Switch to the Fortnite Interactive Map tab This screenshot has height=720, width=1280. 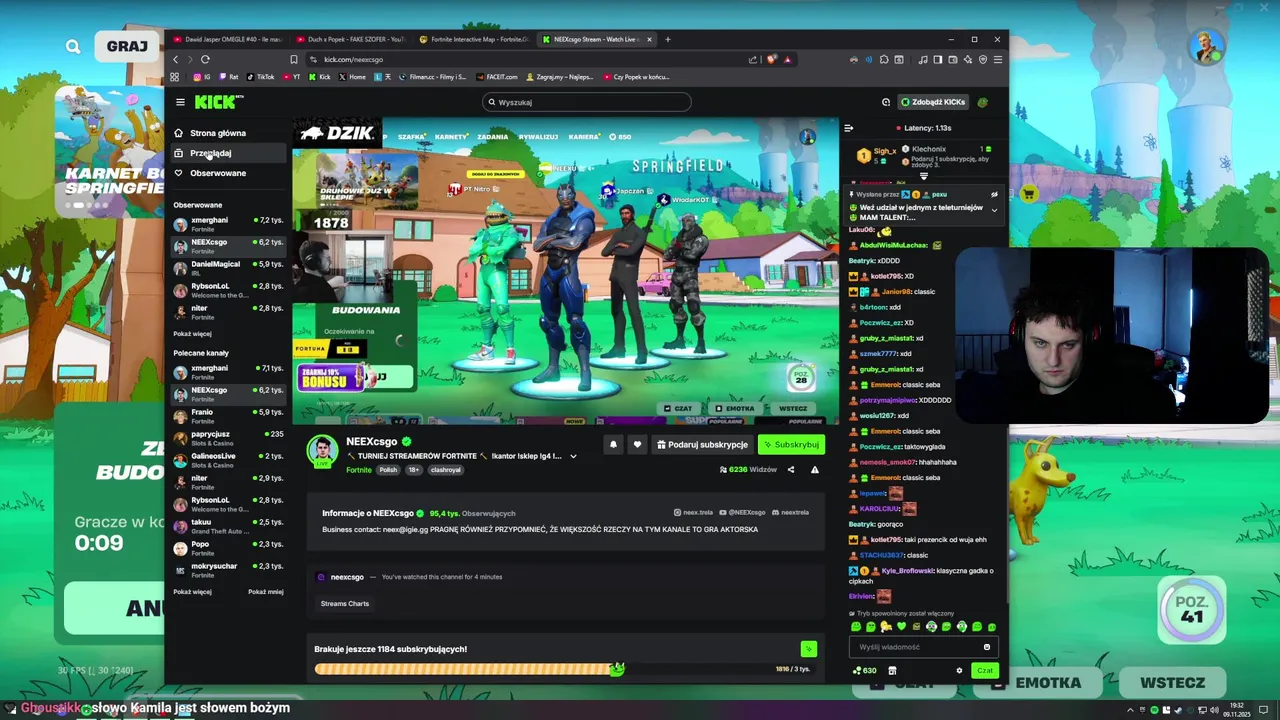(x=473, y=39)
